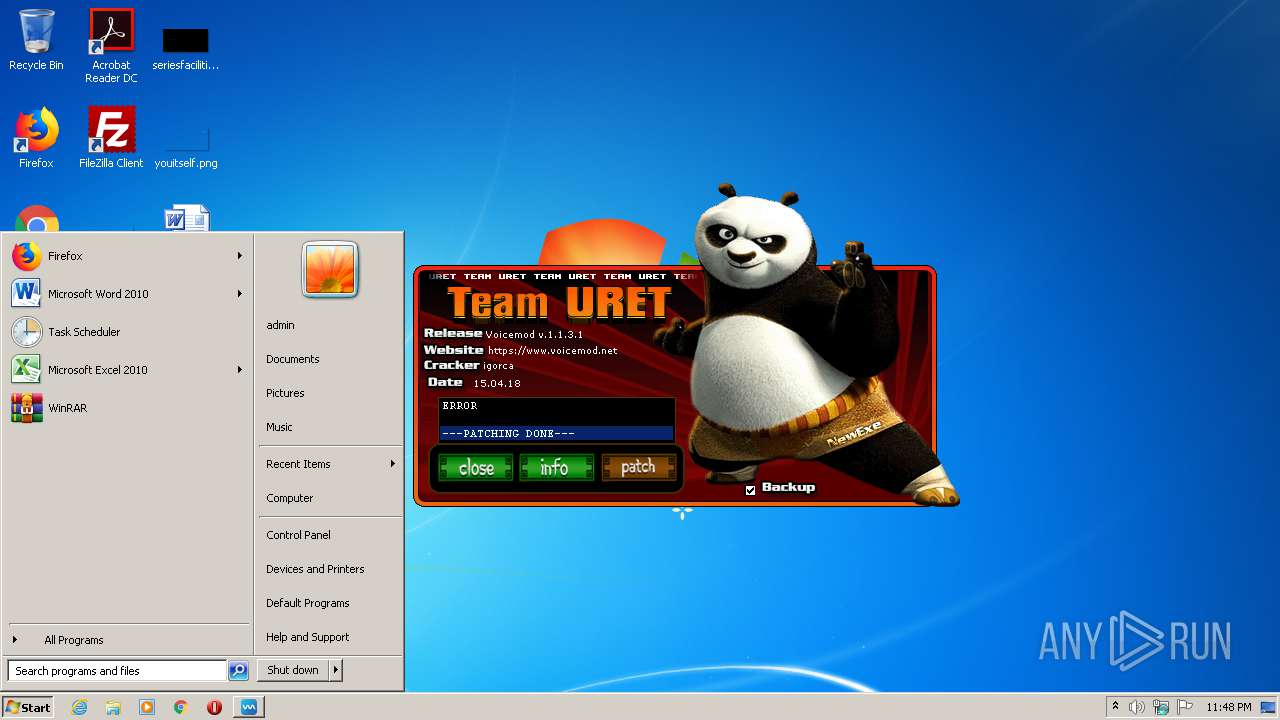This screenshot has width=1280, height=720.
Task: Uncheck the Backup checkbox
Action: [x=750, y=490]
